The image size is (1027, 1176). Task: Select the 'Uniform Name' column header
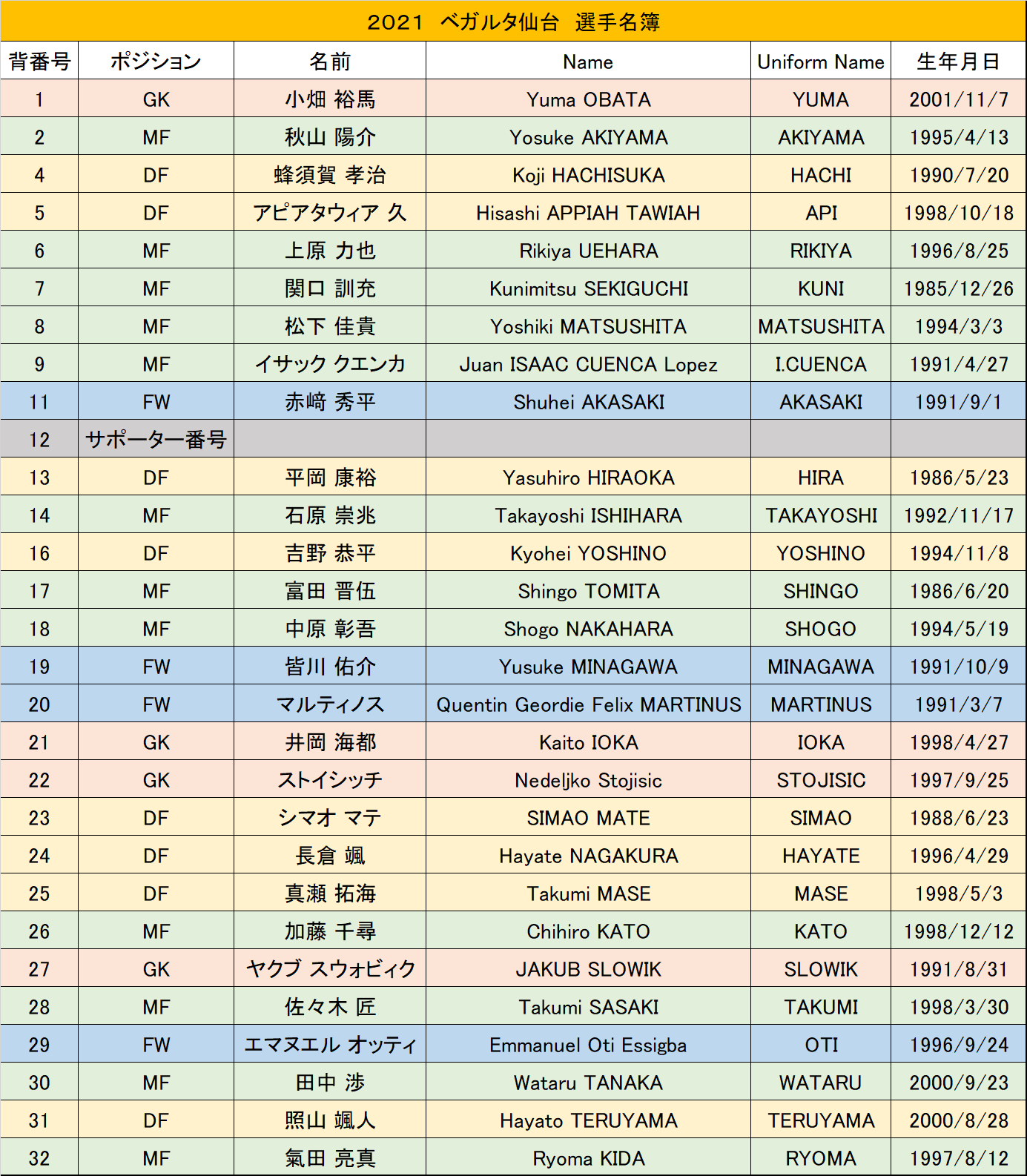821,61
